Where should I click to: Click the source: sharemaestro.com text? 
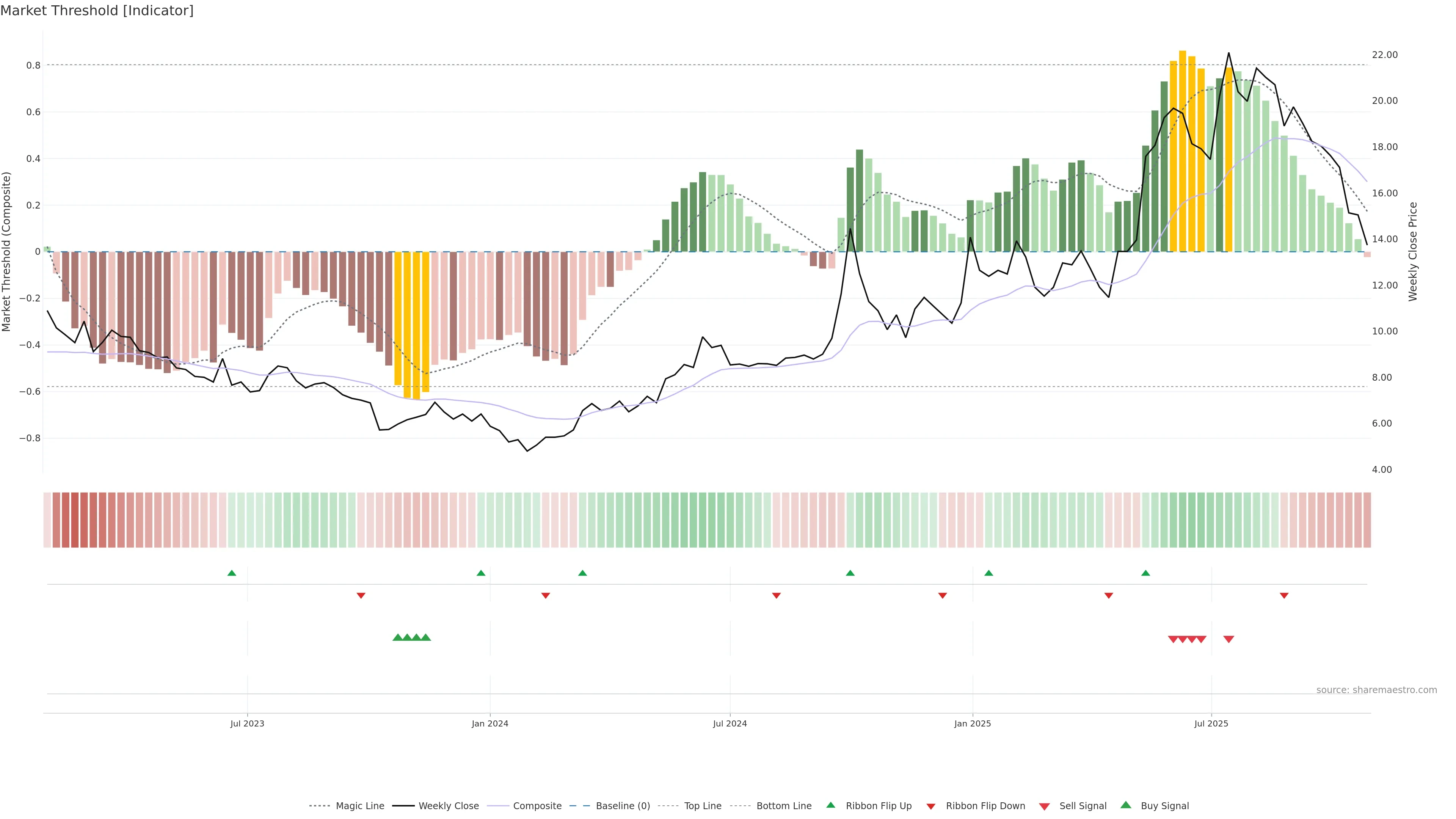[1376, 690]
